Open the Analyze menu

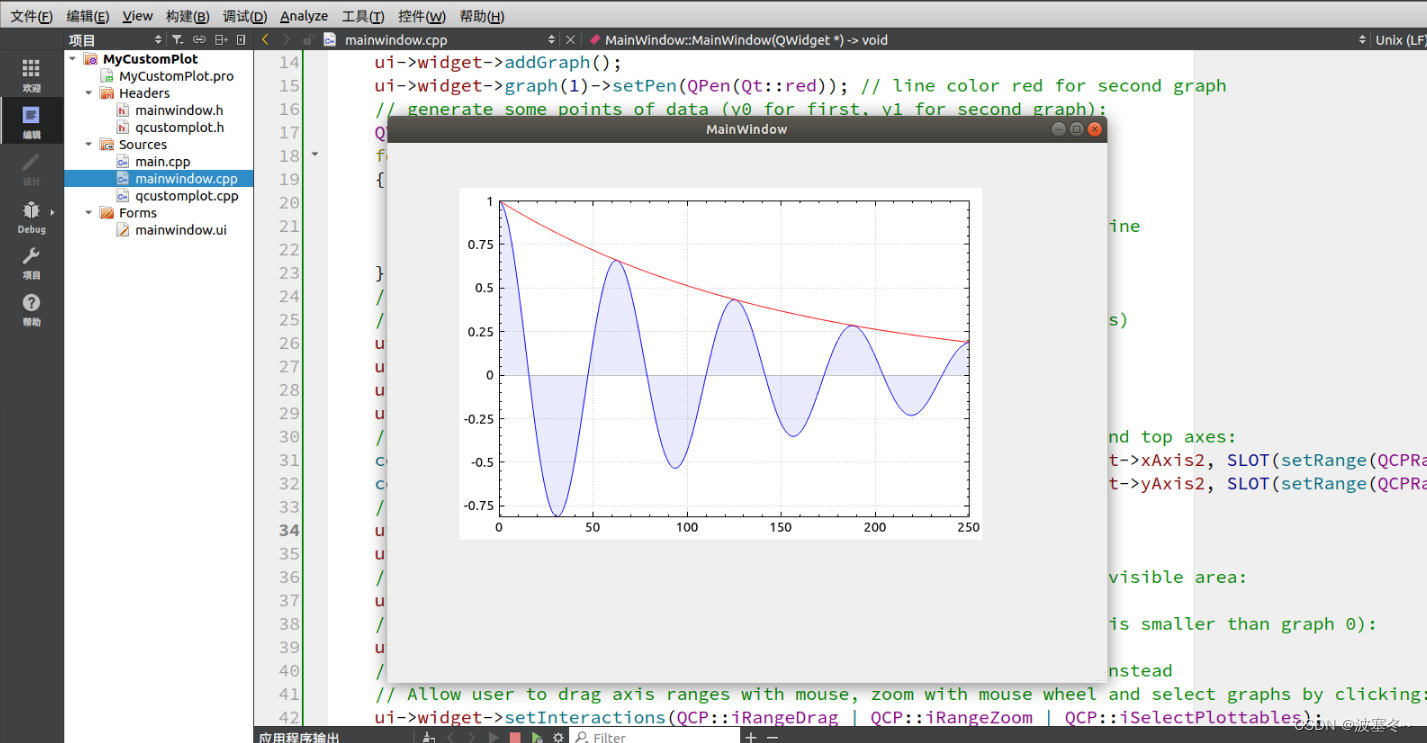tap(303, 16)
